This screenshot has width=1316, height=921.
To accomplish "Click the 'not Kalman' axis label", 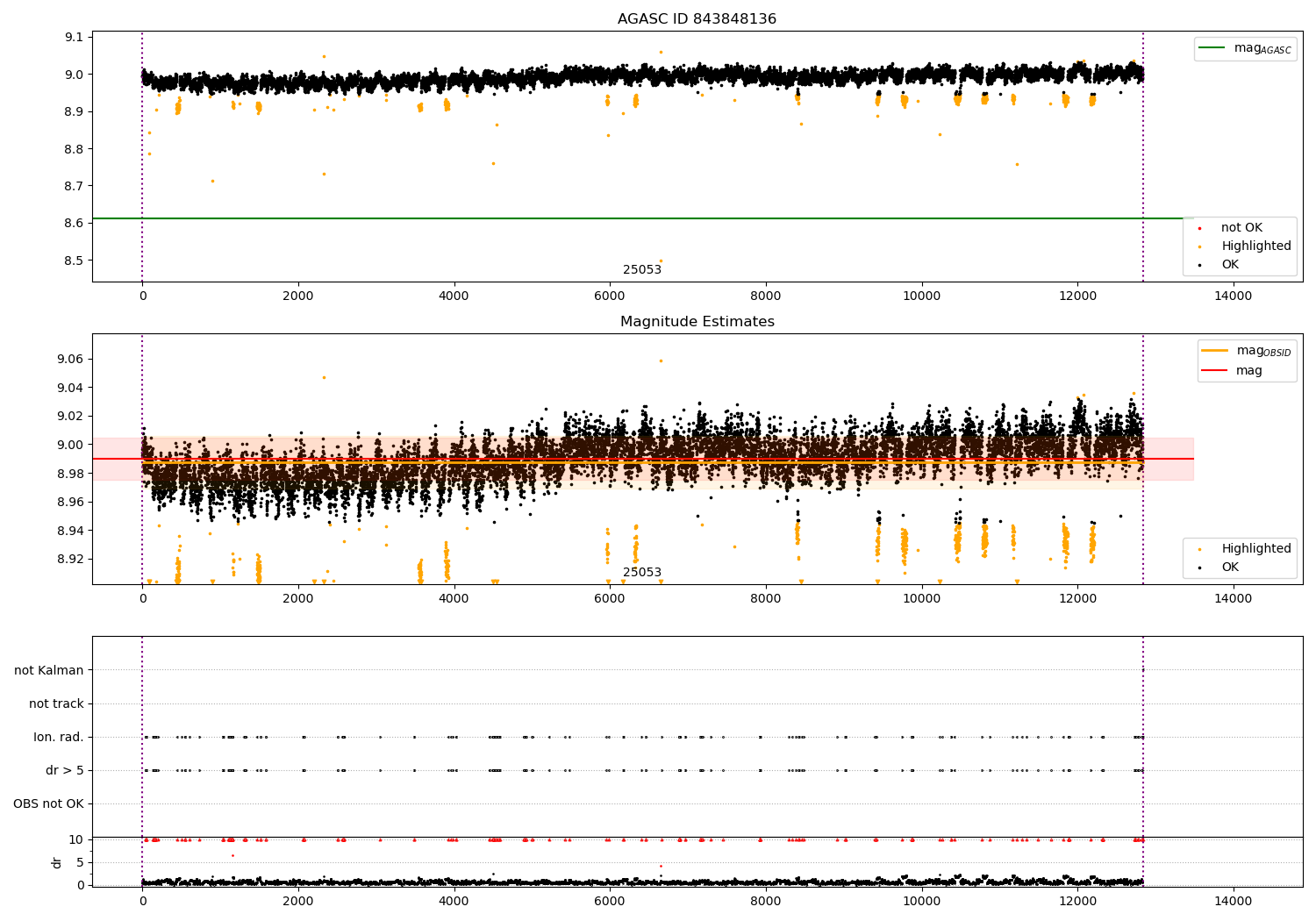I will (x=49, y=670).
